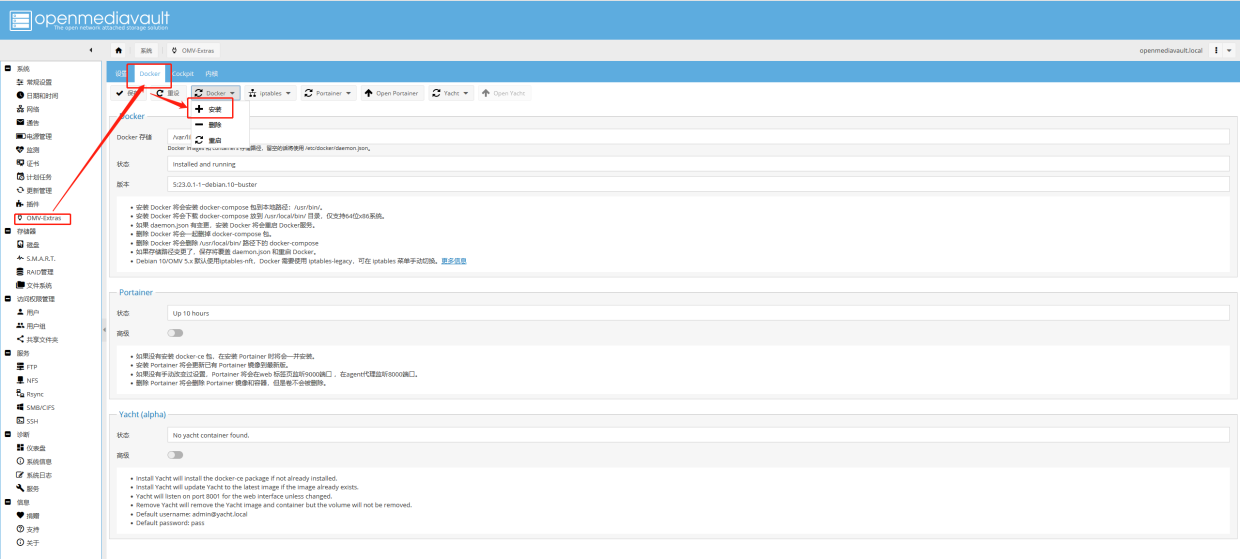Viewport: 1240px width, 559px height.
Task: Open the 磁盘 disks page
Action: [33, 244]
